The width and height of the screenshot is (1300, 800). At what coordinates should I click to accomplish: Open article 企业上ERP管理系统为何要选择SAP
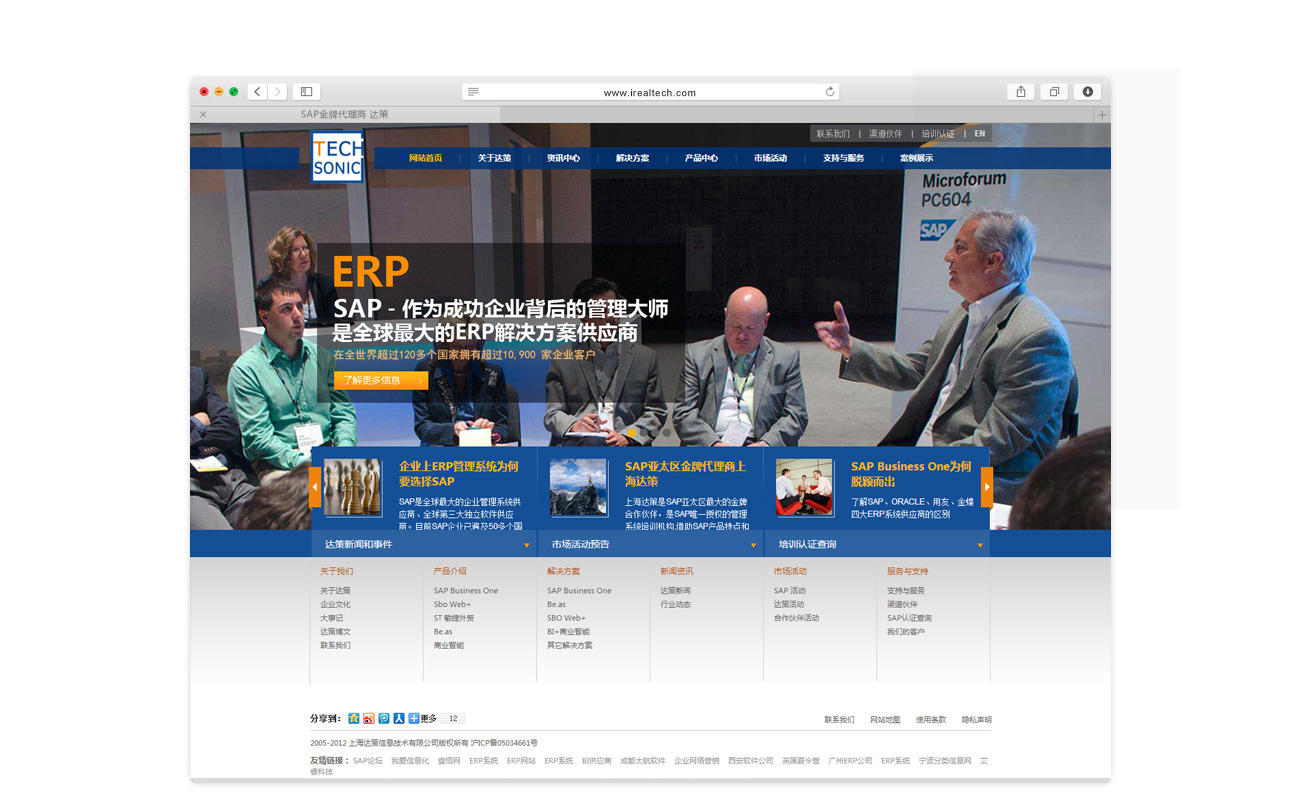tap(459, 474)
